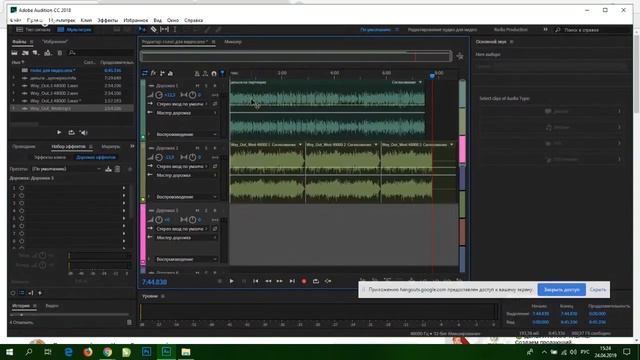
Task: Click the red Record button
Action: tap(304, 281)
